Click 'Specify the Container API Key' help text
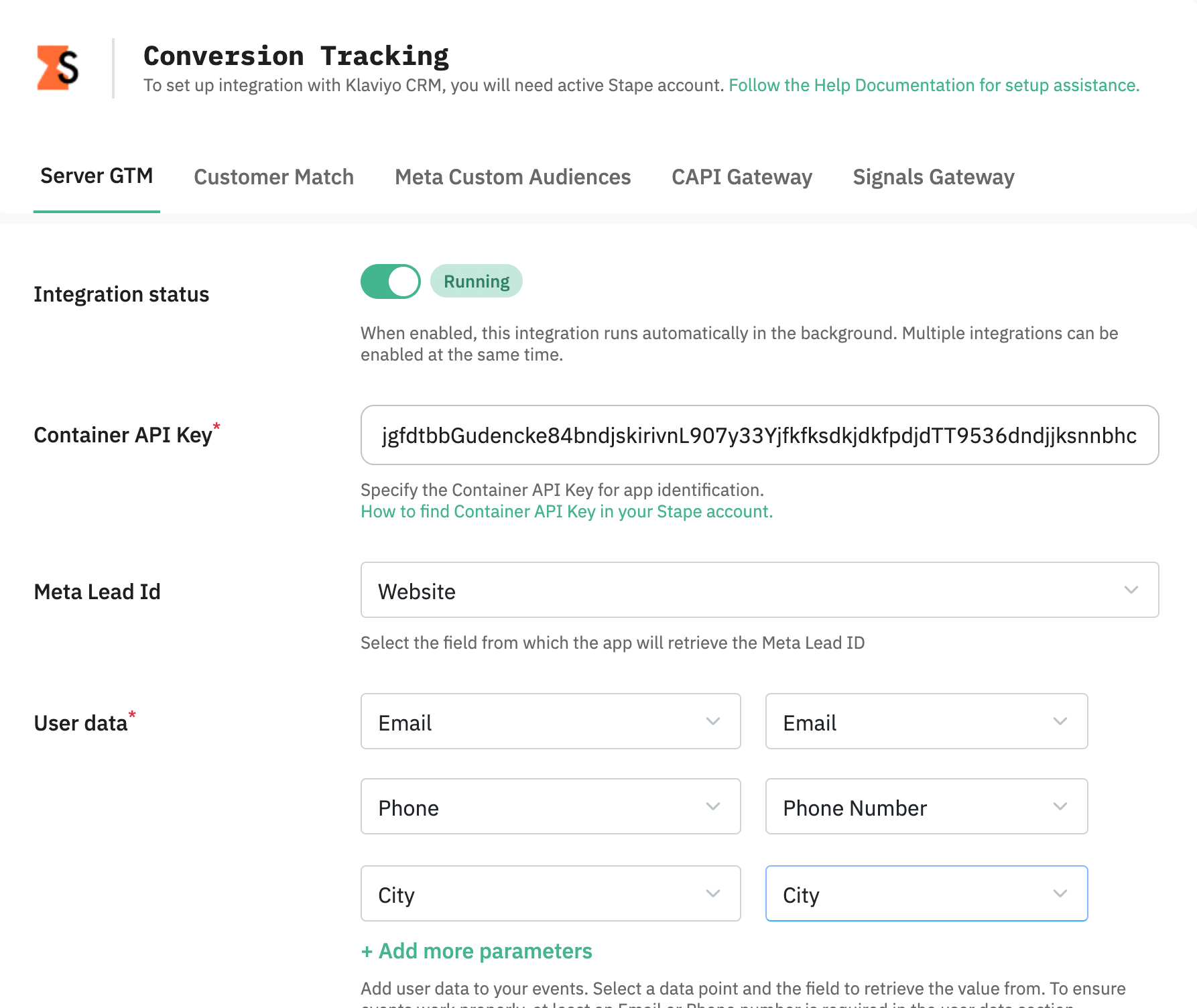1197x1008 pixels. coord(562,490)
